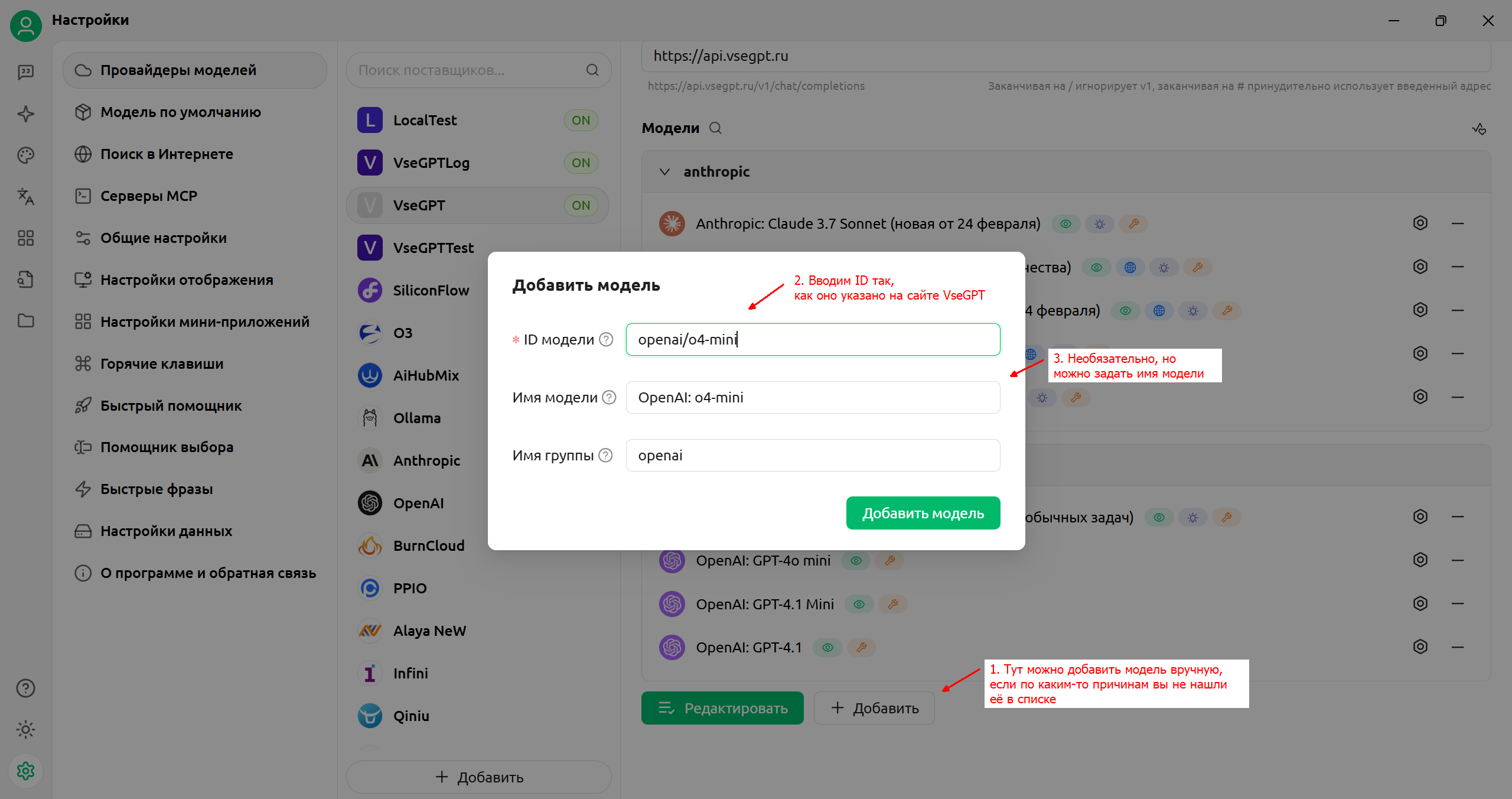Click the help question mark sidebar icon
The image size is (1512, 799).
[25, 688]
